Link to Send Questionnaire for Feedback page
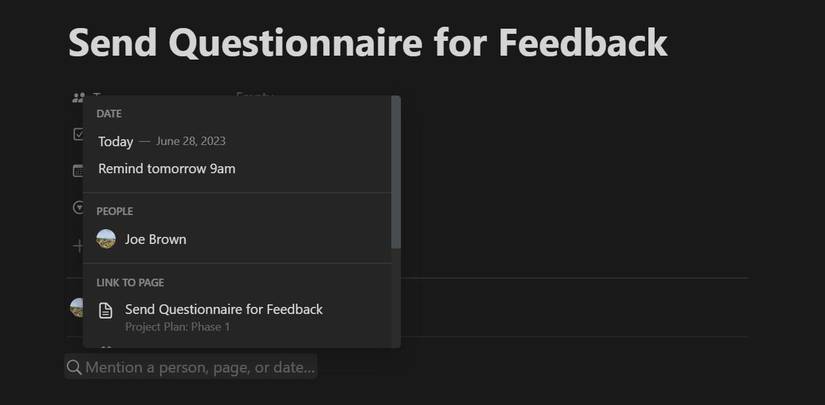Viewport: 825px width, 405px height. click(x=224, y=310)
